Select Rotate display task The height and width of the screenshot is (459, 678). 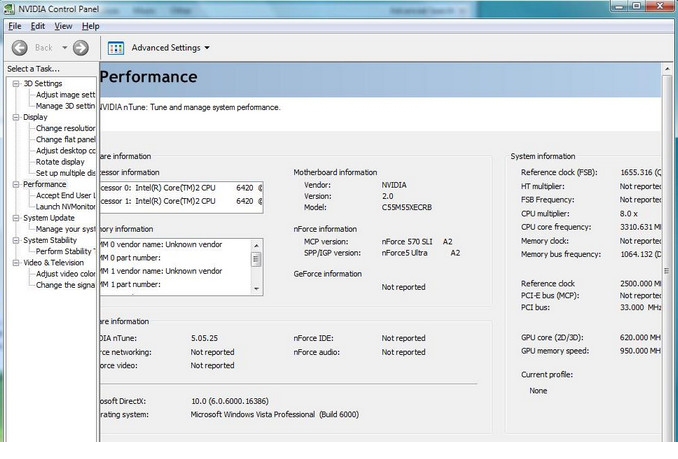[60, 162]
